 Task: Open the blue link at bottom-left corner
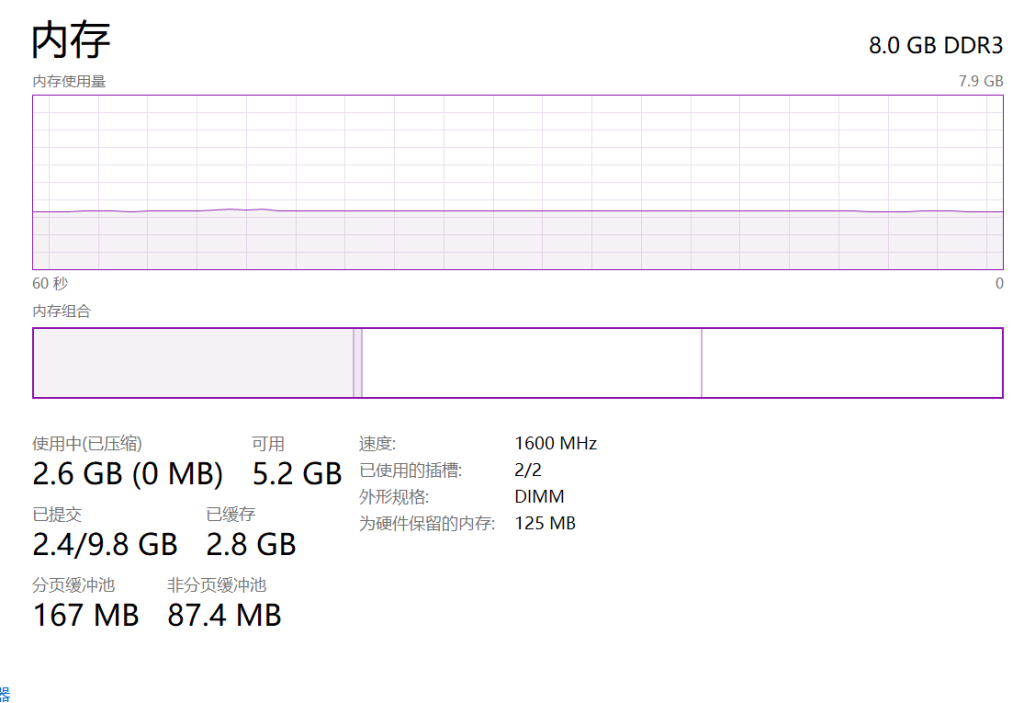point(5,693)
